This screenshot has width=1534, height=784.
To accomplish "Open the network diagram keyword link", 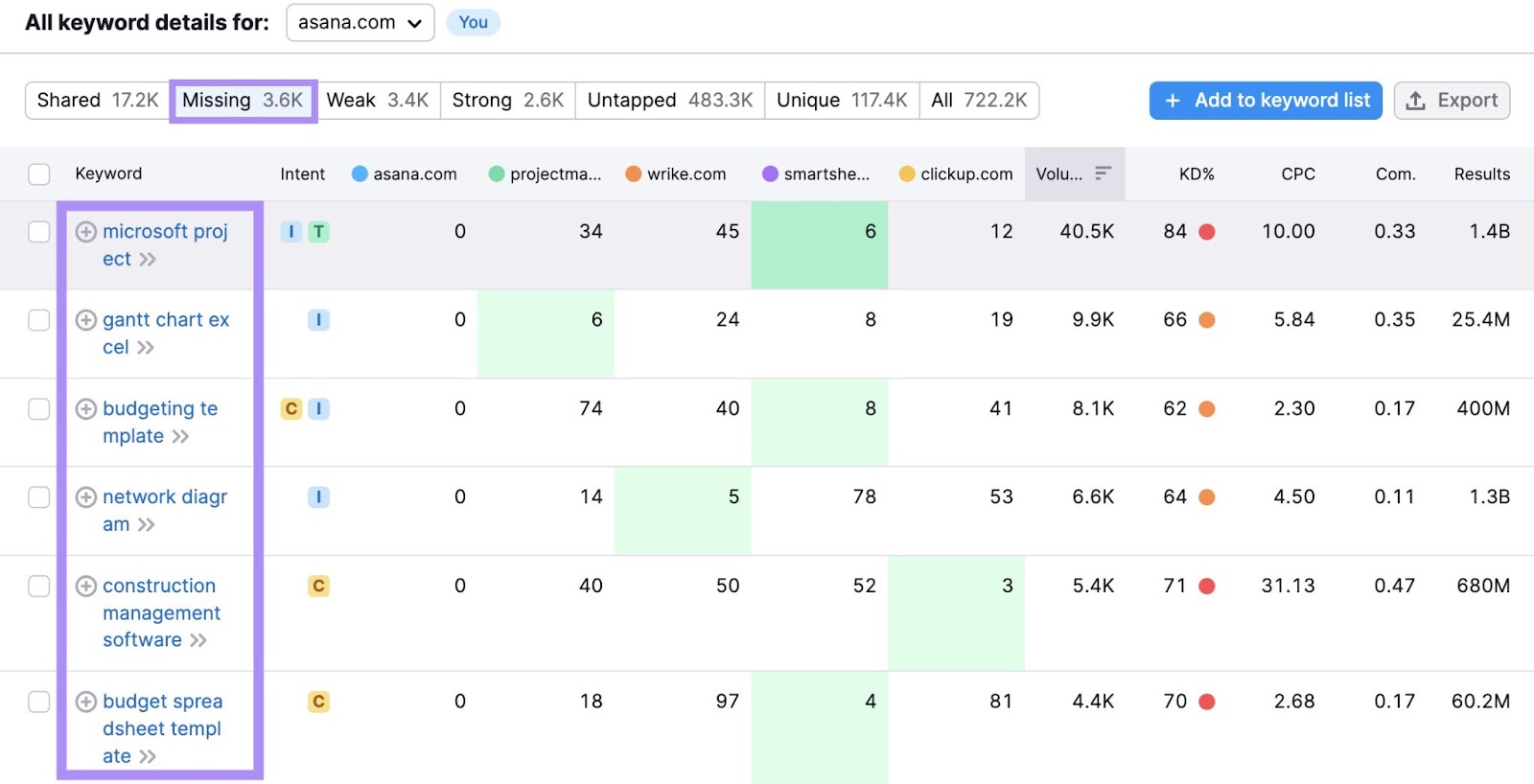I will tap(165, 511).
